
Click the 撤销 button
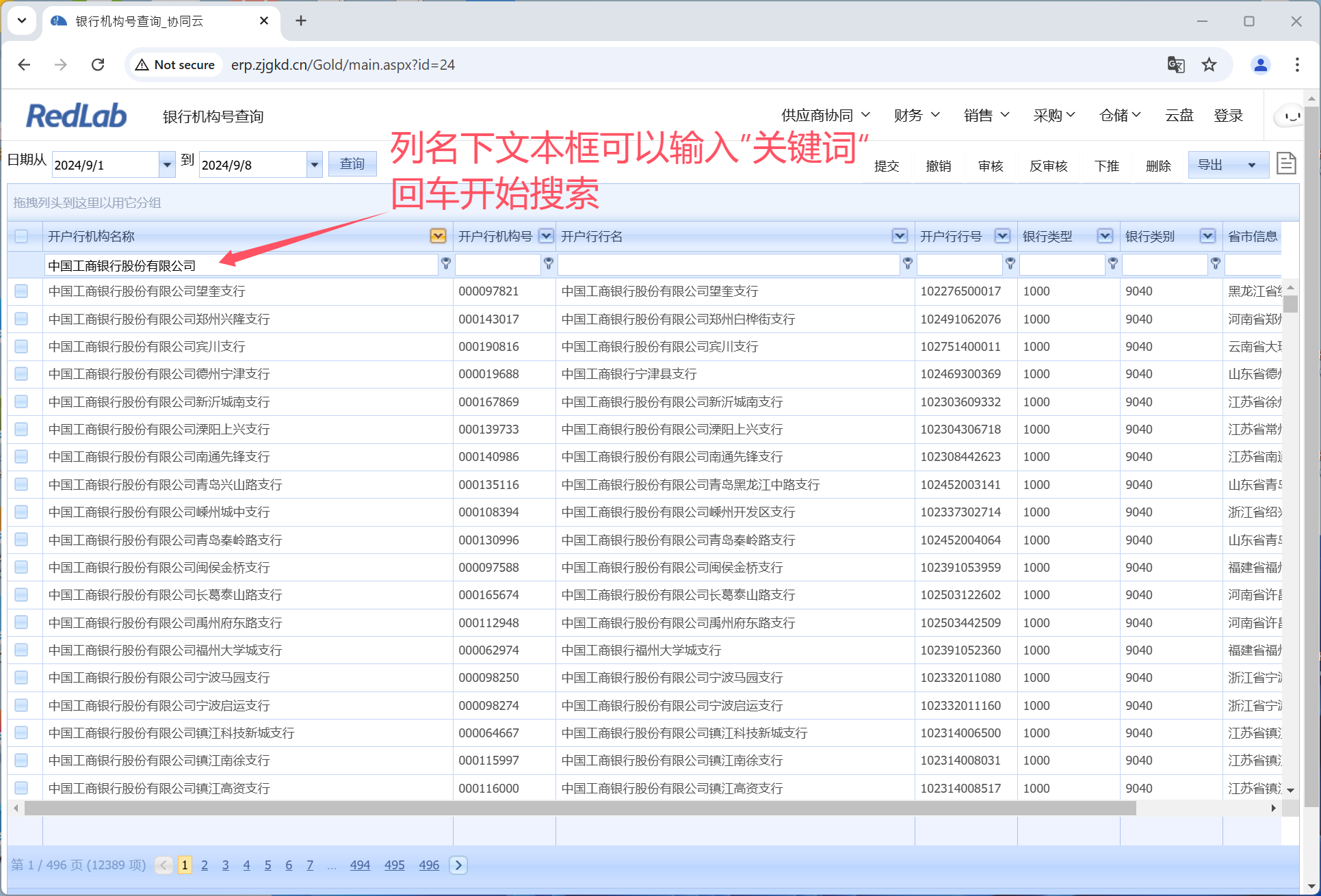click(939, 166)
